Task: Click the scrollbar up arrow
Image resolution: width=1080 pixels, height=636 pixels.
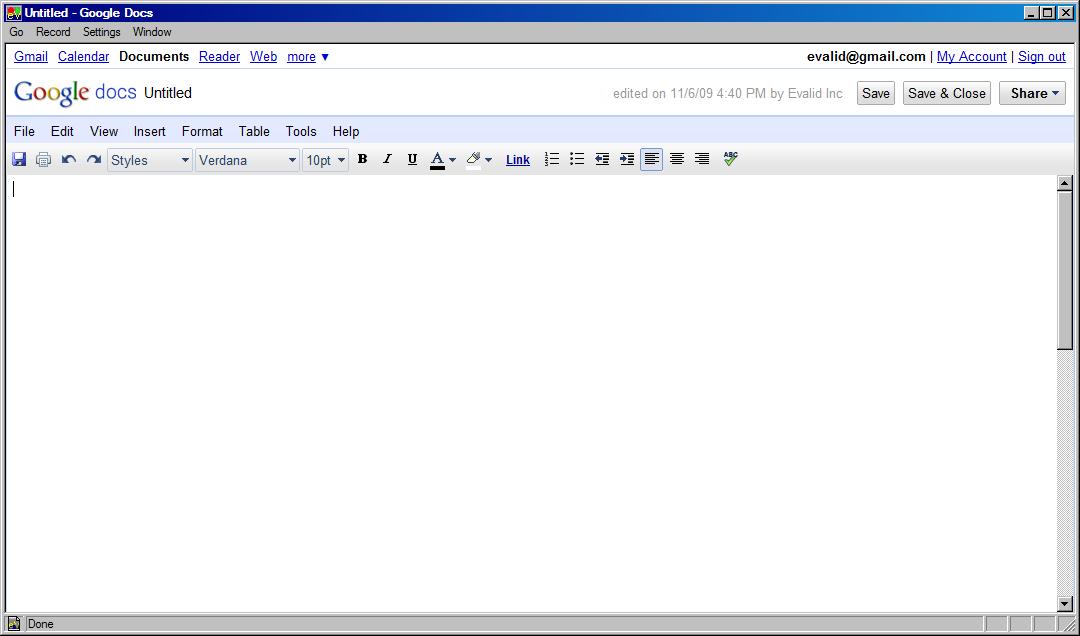Action: point(1065,183)
